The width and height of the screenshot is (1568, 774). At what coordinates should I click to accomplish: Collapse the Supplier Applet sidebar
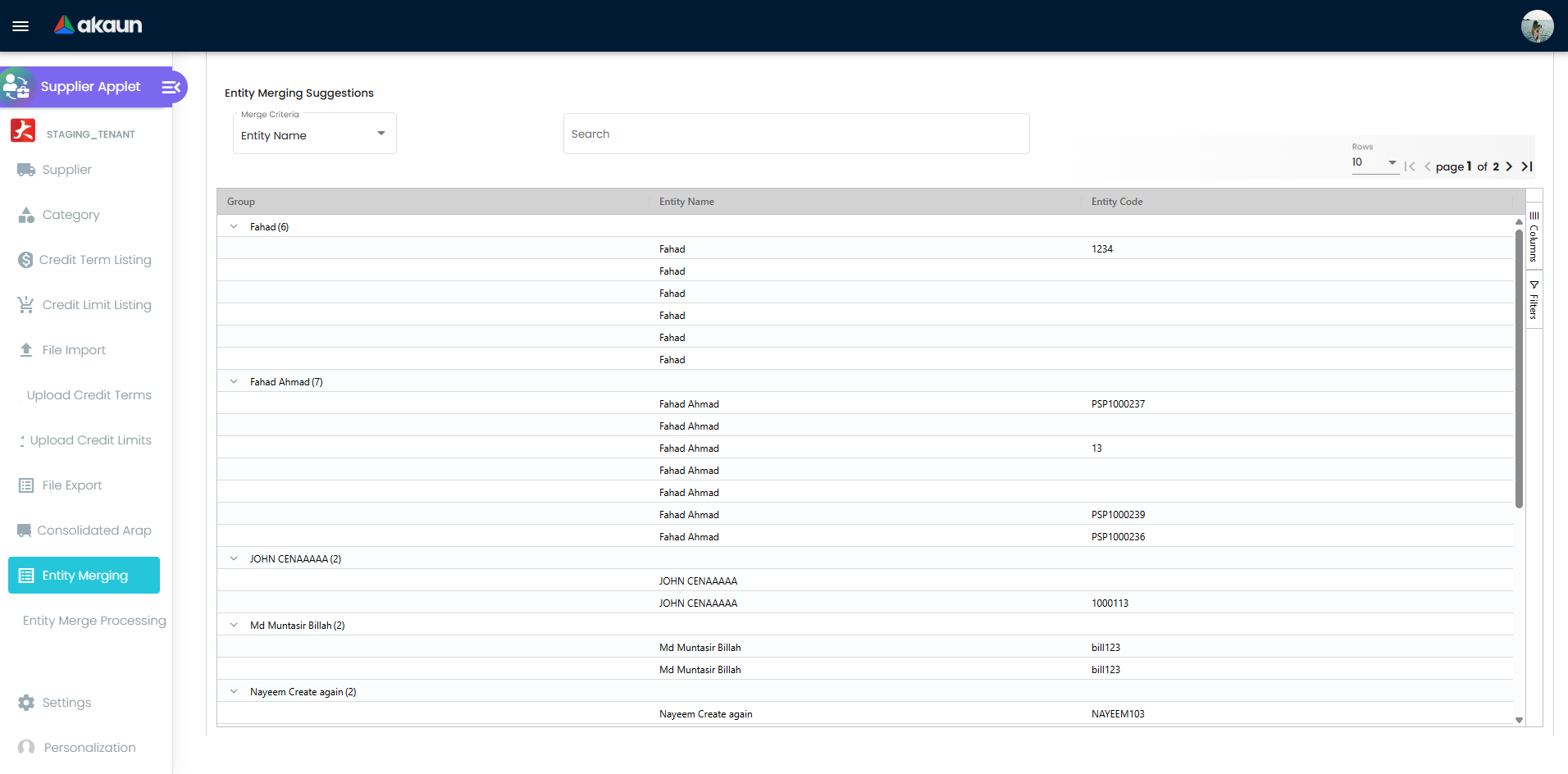171,87
